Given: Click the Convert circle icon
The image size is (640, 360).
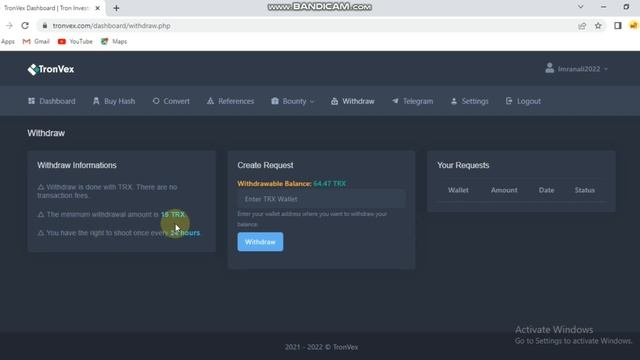Looking at the screenshot, I should click(x=156, y=101).
